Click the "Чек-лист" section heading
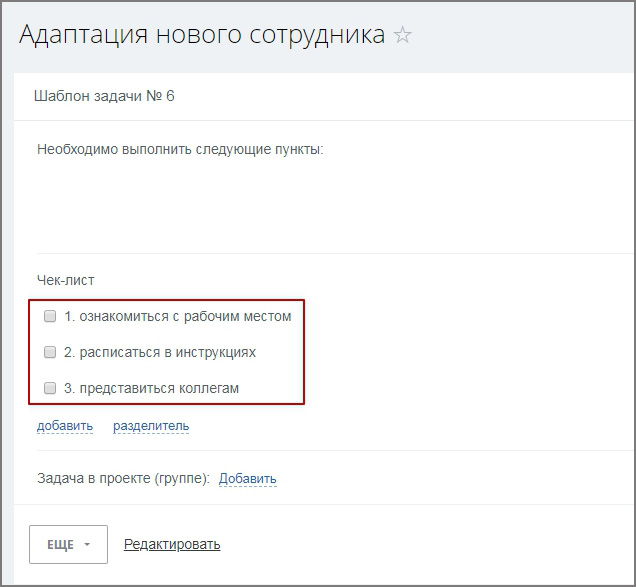 pos(65,281)
